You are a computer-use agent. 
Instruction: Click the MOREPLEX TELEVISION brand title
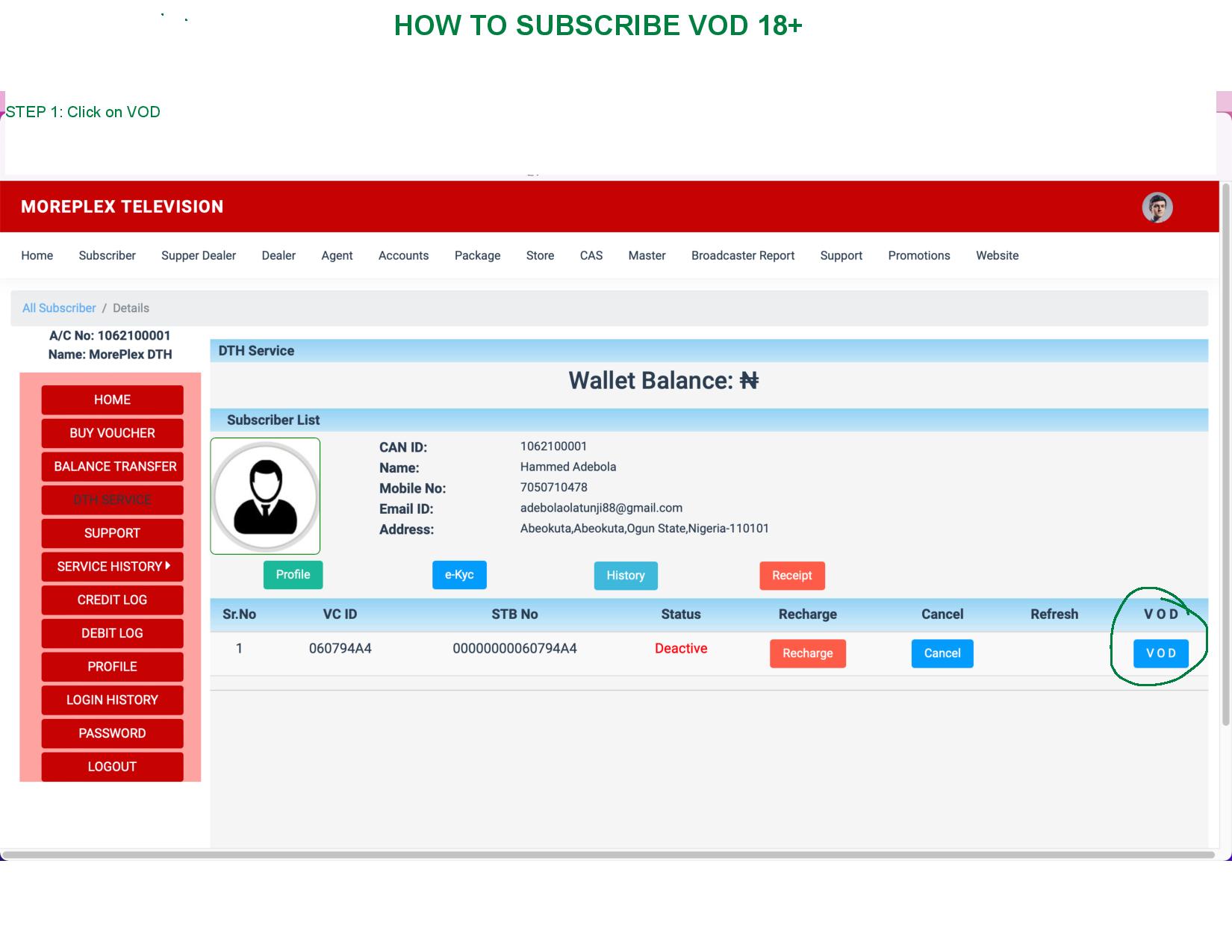click(122, 207)
